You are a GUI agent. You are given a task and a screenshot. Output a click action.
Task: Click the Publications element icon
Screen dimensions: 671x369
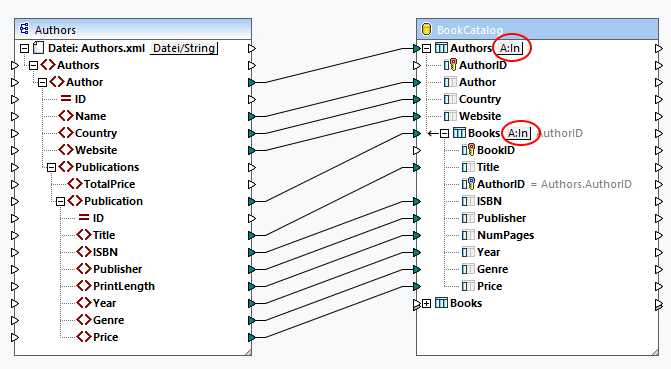click(65, 167)
